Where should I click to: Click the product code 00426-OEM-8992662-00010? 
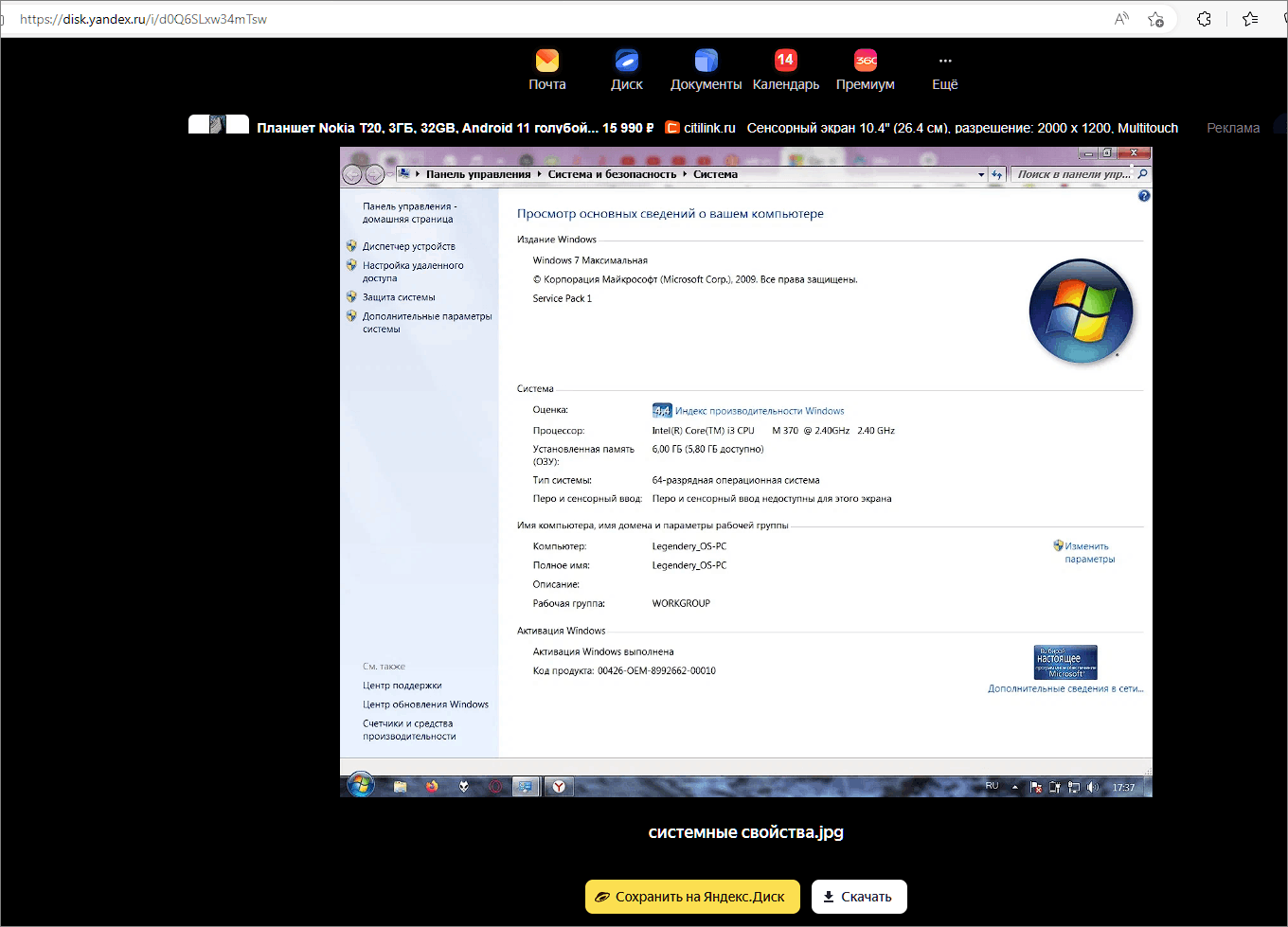click(x=656, y=670)
